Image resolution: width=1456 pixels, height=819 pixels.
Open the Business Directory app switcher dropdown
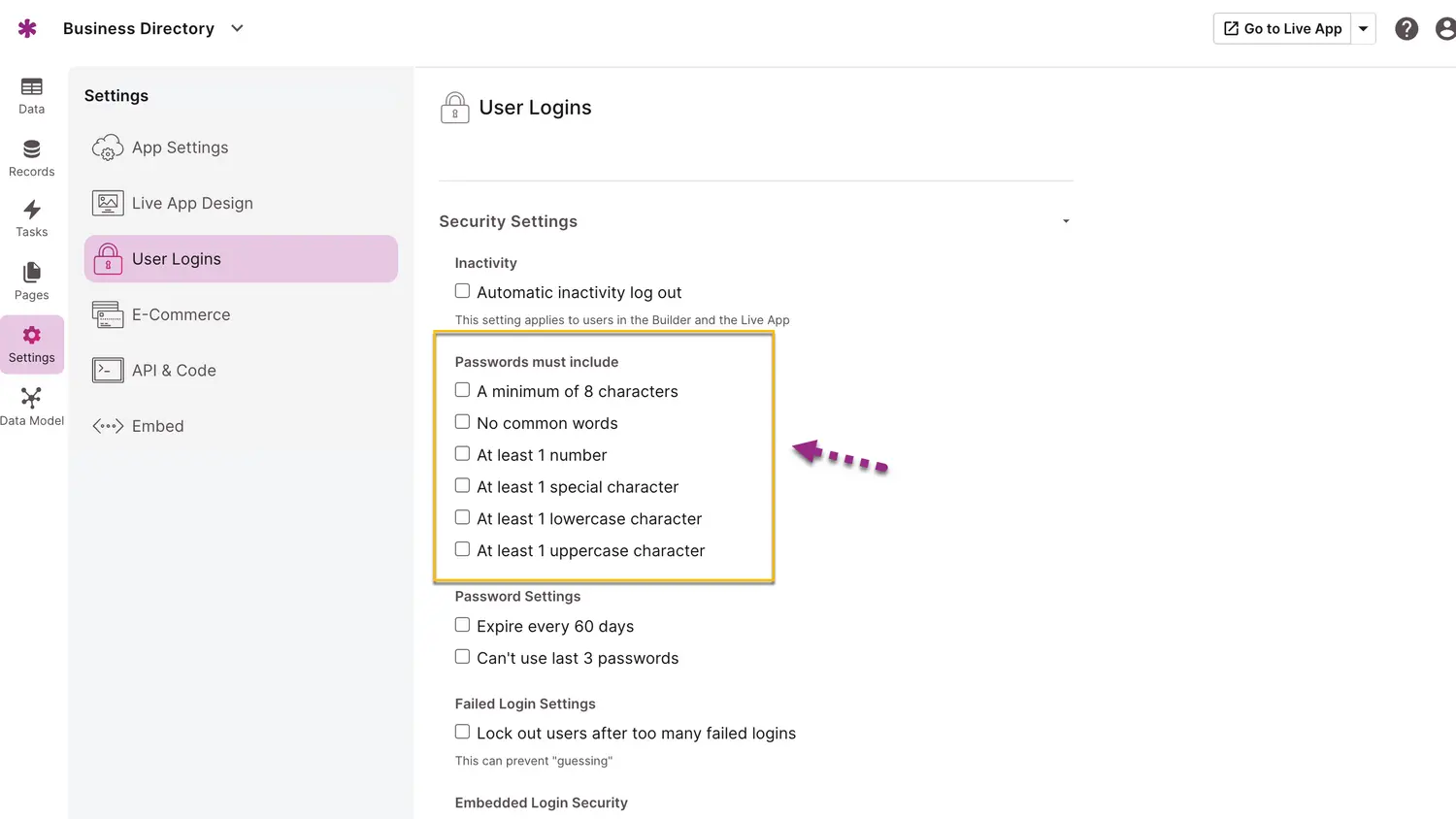pyautogui.click(x=237, y=28)
